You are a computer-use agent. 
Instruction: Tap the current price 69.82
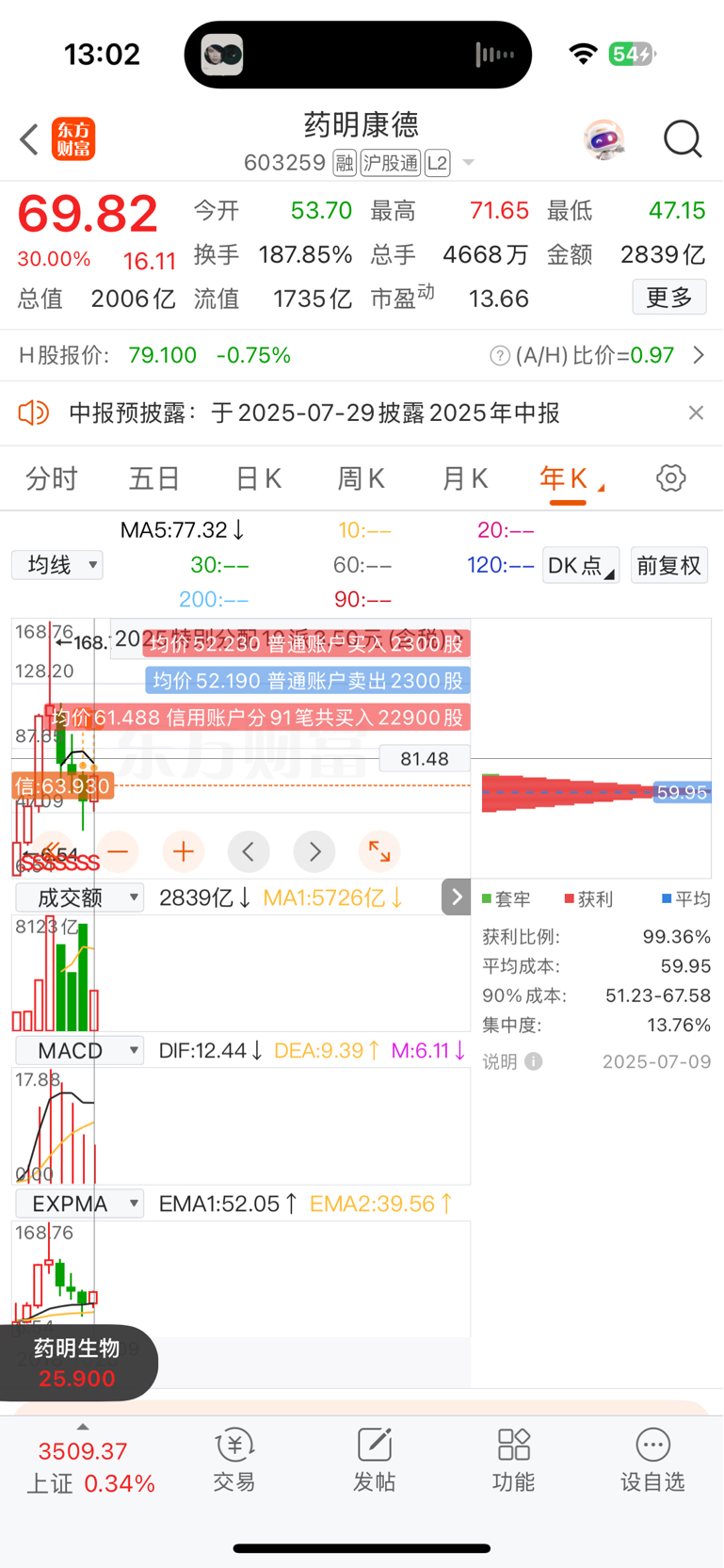click(x=88, y=214)
